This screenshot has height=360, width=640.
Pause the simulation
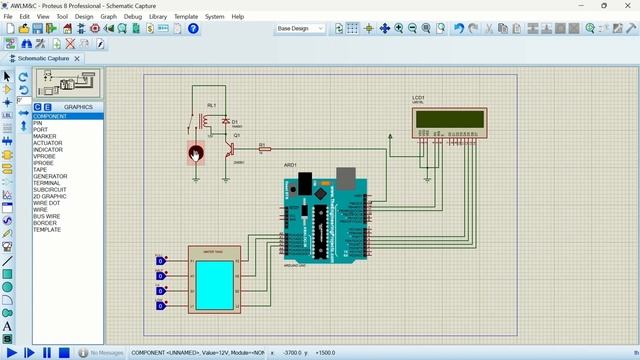47,353
